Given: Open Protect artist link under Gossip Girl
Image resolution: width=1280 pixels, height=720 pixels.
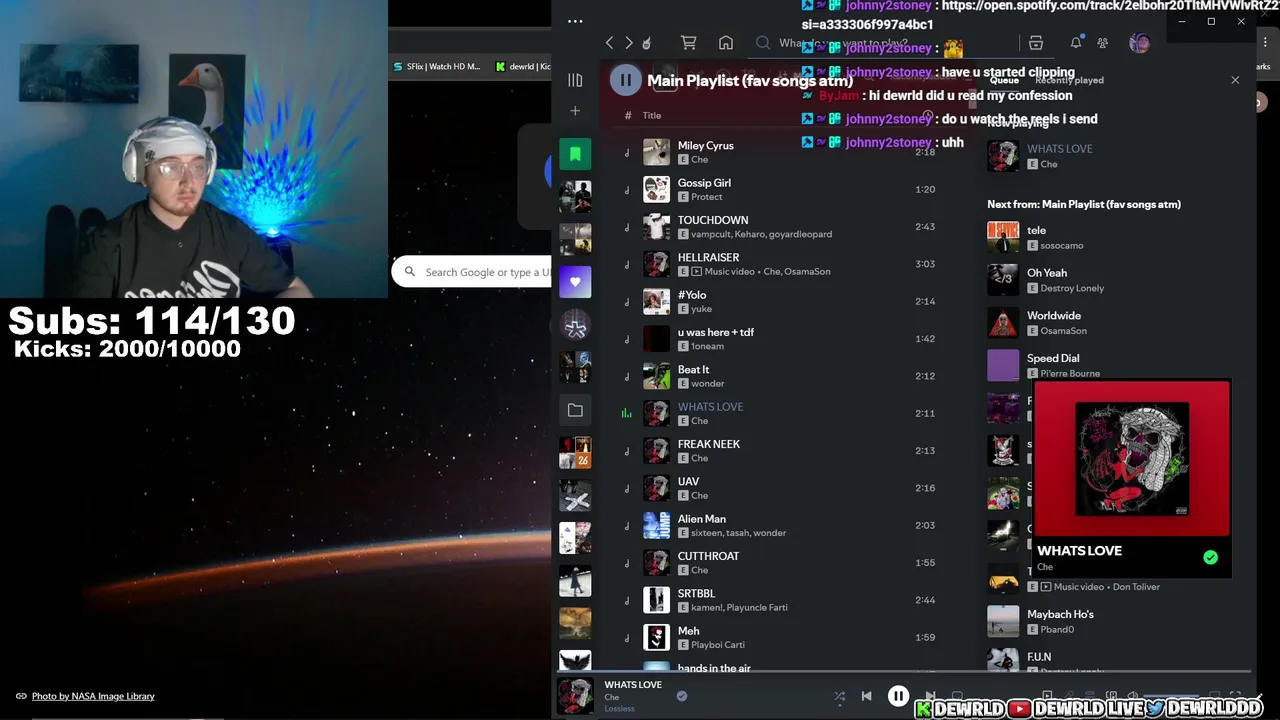Looking at the screenshot, I should tap(706, 197).
